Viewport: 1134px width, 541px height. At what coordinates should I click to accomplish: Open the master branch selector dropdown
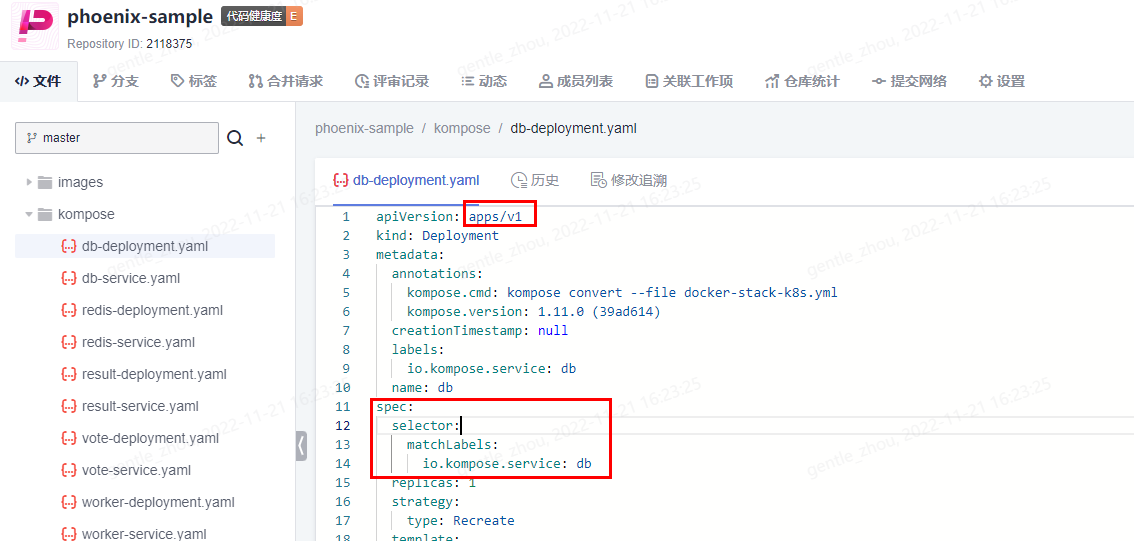point(116,137)
